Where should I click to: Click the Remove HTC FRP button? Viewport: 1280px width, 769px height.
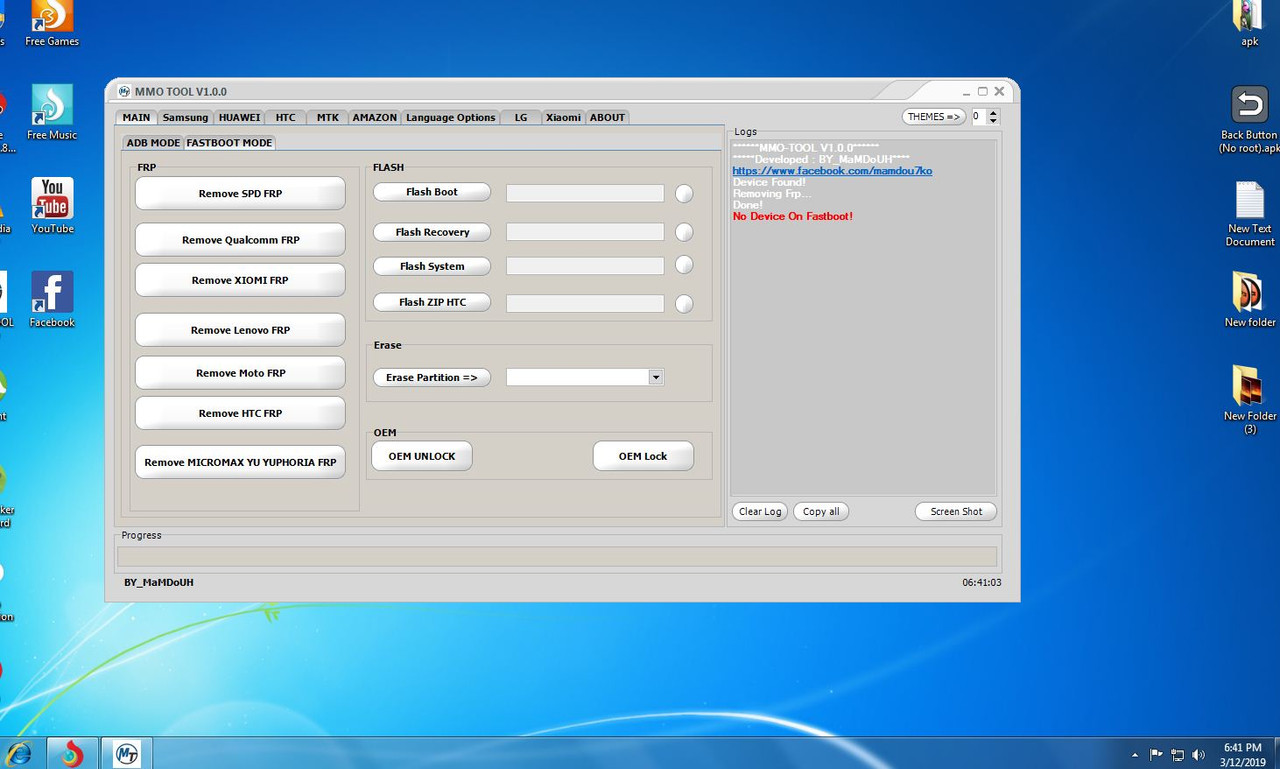240,413
